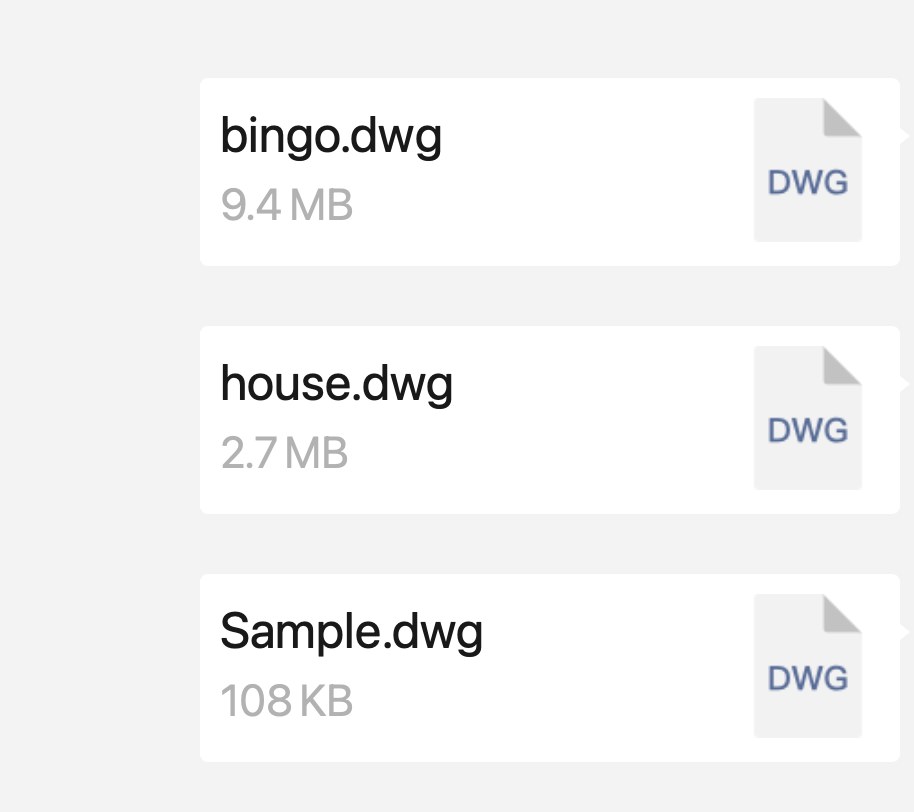Click the DWG icon for bingo.dwg
The image size is (914, 812).
tap(807, 166)
